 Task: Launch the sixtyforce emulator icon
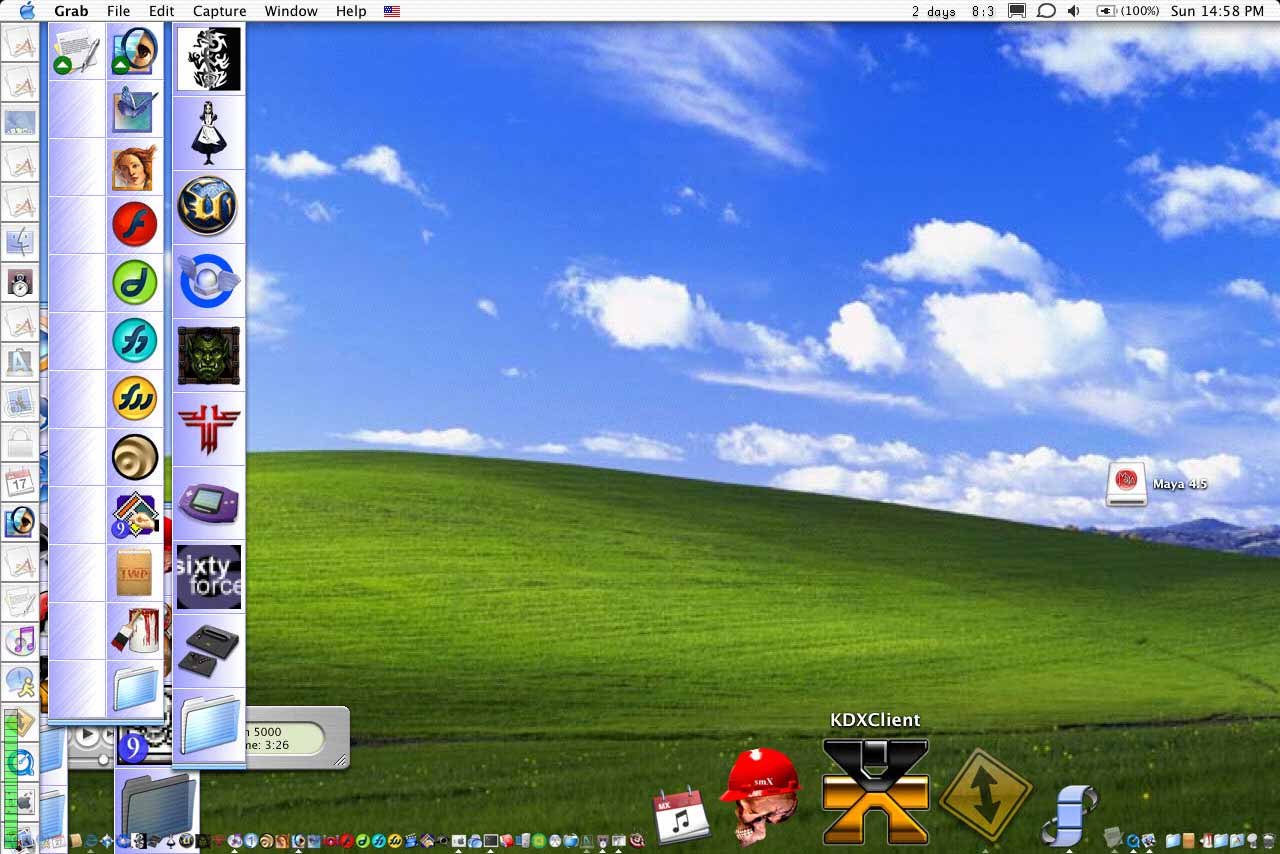click(209, 577)
